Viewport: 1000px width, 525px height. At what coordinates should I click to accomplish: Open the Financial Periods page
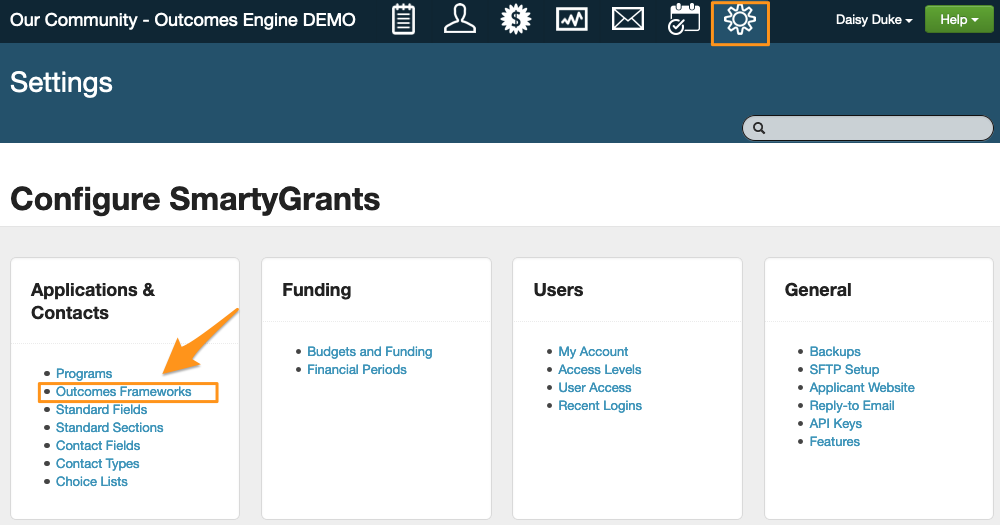click(x=357, y=370)
